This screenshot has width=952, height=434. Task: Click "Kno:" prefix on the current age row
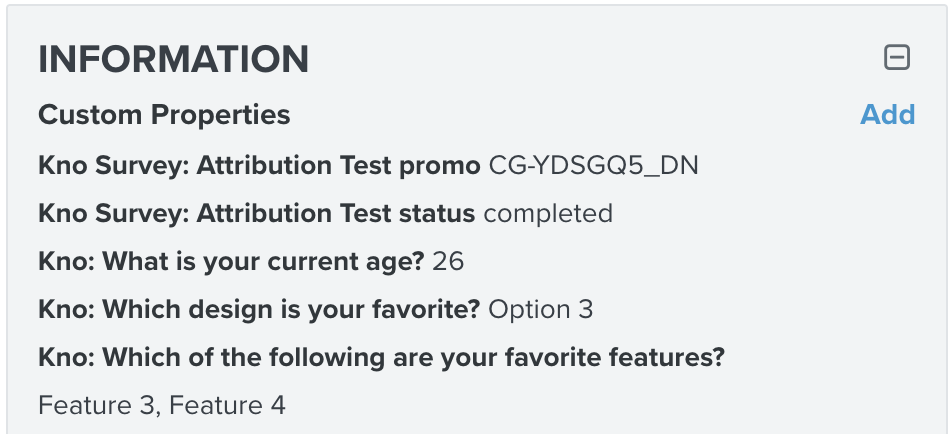point(67,261)
